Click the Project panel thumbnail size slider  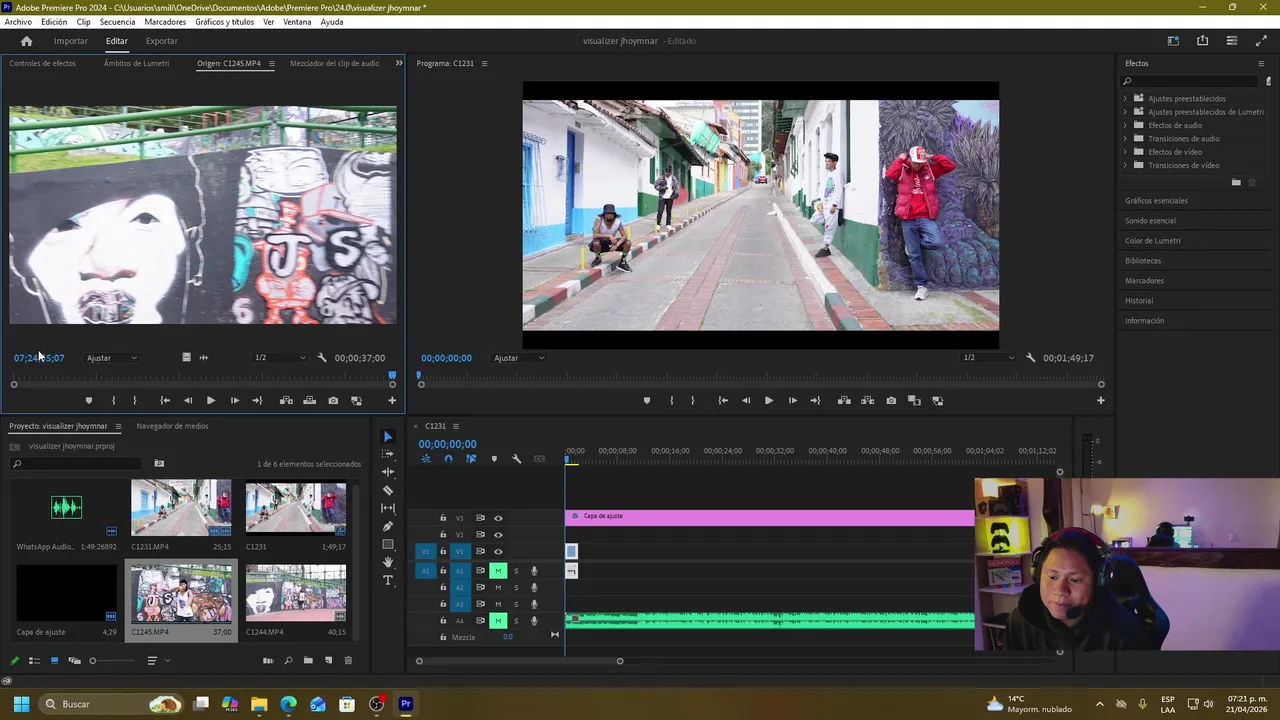(x=93, y=661)
